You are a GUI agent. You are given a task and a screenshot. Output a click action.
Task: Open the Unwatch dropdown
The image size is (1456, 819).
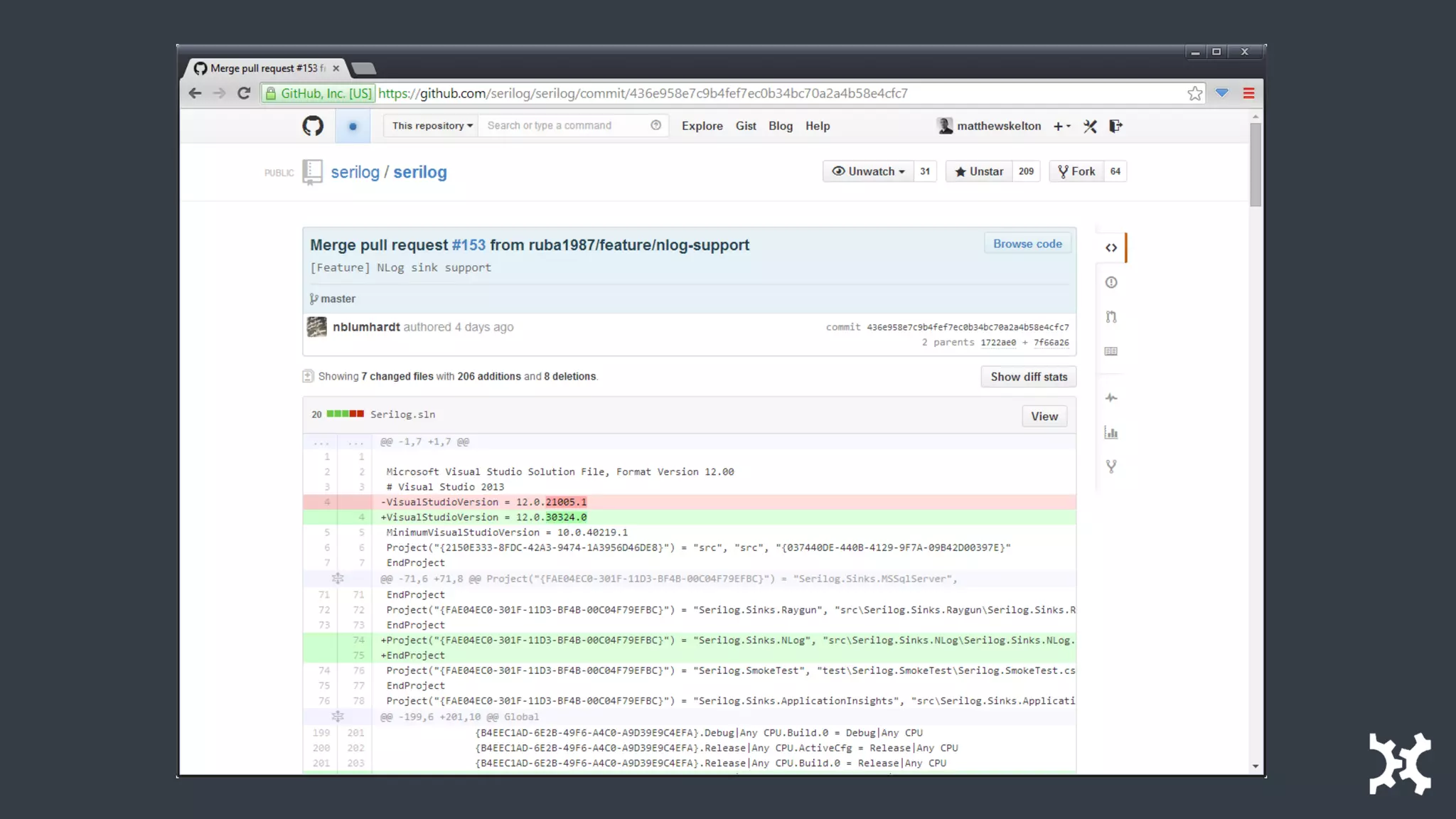868,171
